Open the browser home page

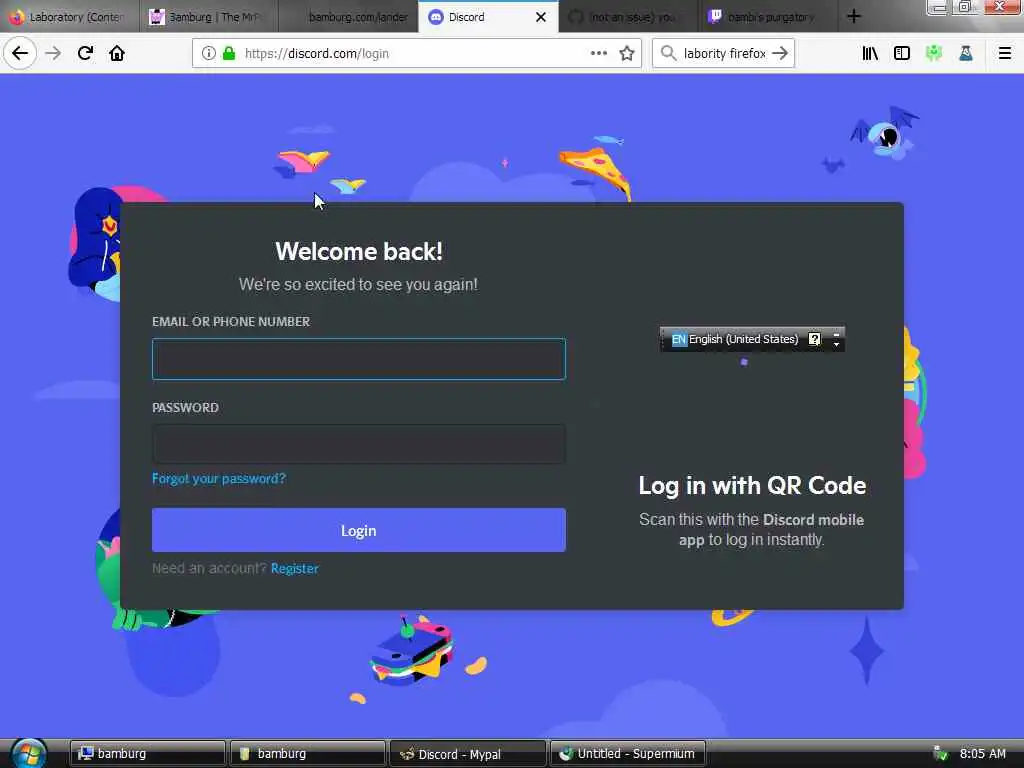[117, 53]
